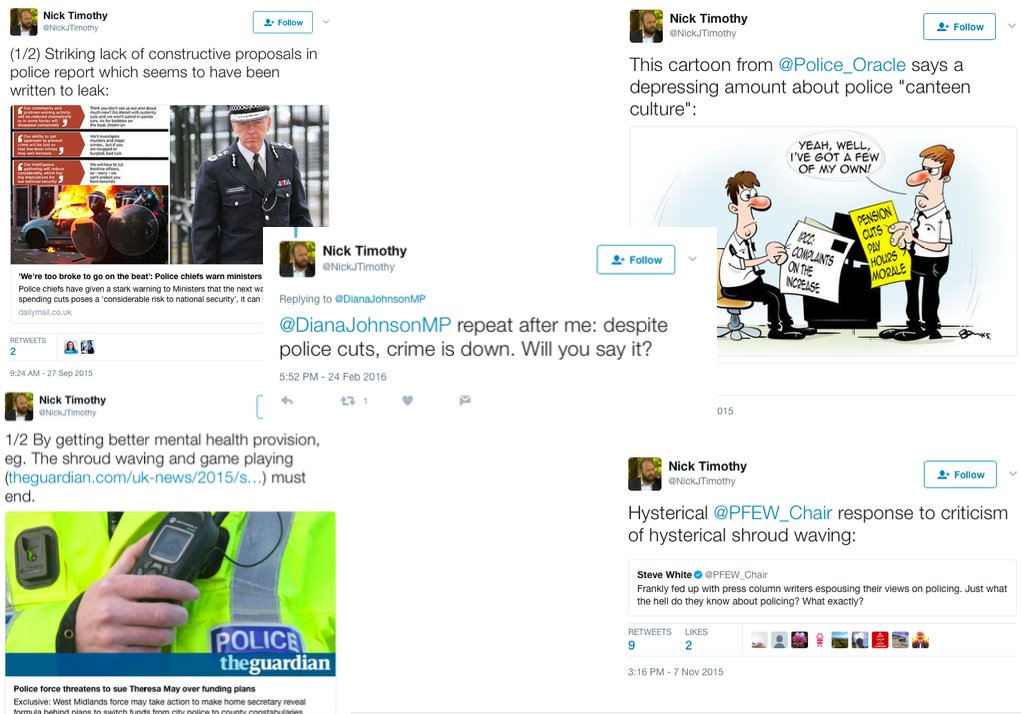
Task: Follow Nick Timothy from the 'Hysterical' tweet
Action: [x=960, y=474]
